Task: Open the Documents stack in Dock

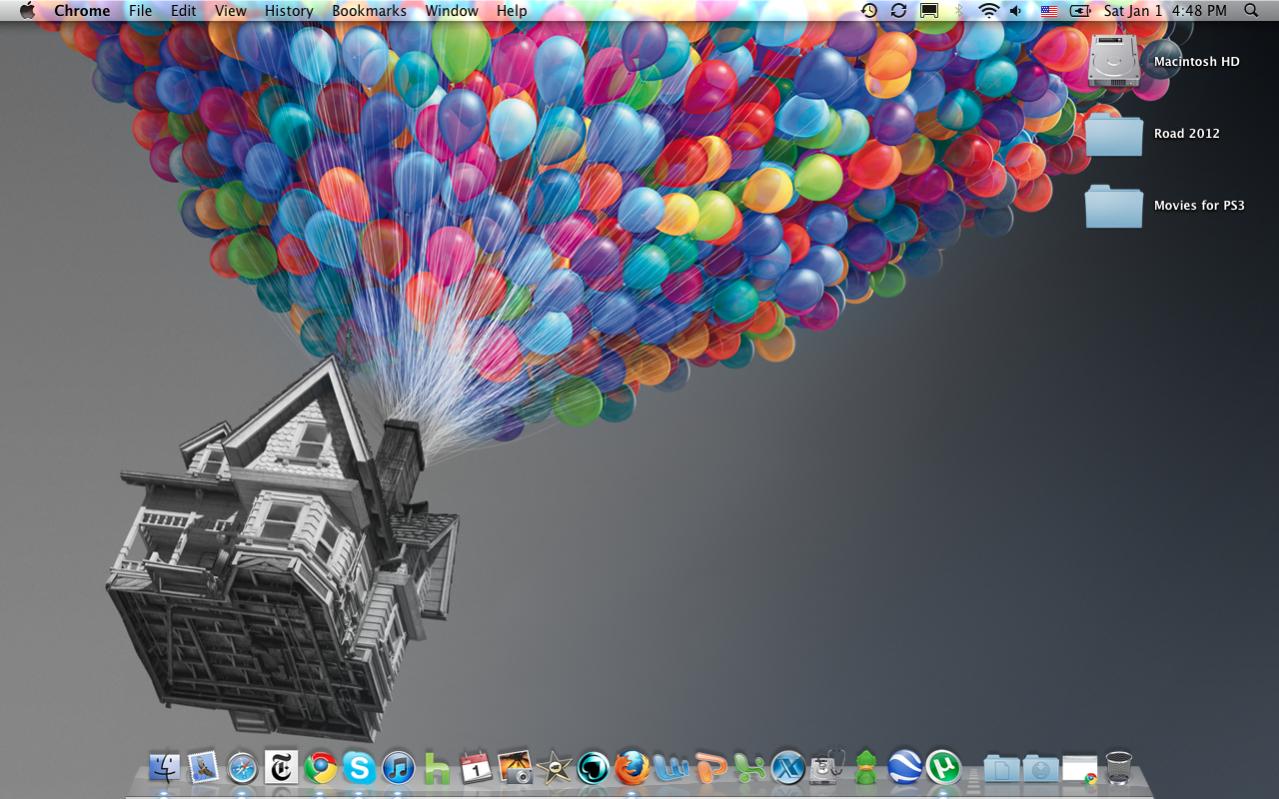Action: tap(1001, 768)
